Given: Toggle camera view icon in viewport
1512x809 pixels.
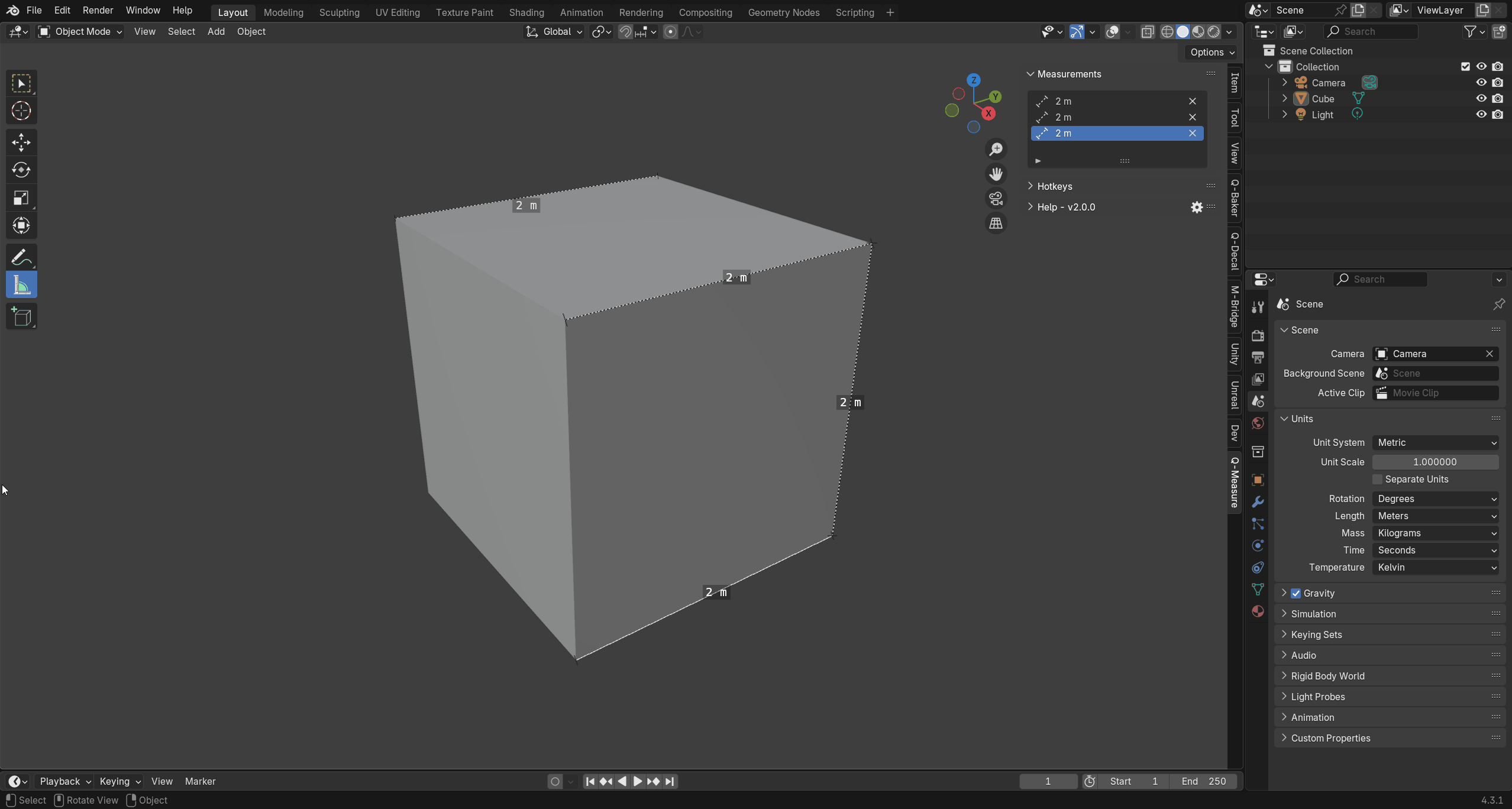Looking at the screenshot, I should coord(996,199).
